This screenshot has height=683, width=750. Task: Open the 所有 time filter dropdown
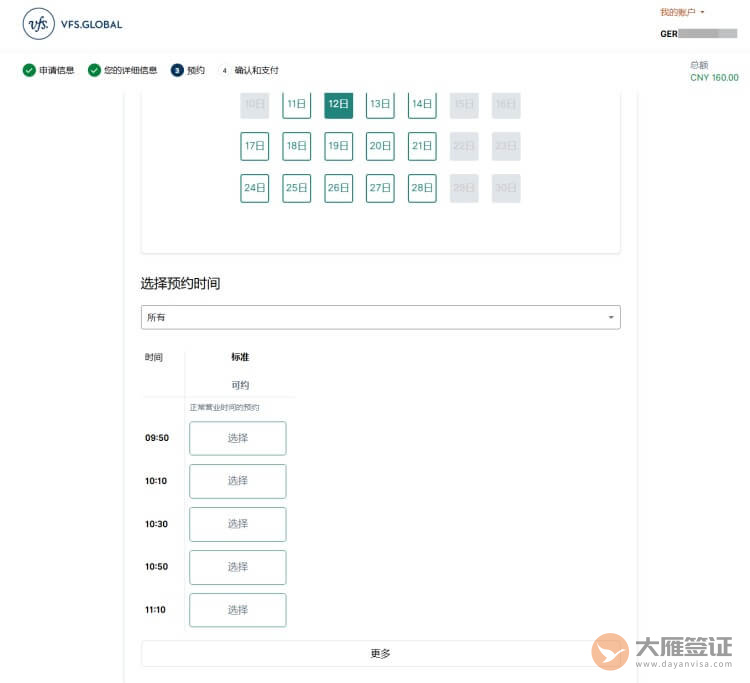coord(381,317)
